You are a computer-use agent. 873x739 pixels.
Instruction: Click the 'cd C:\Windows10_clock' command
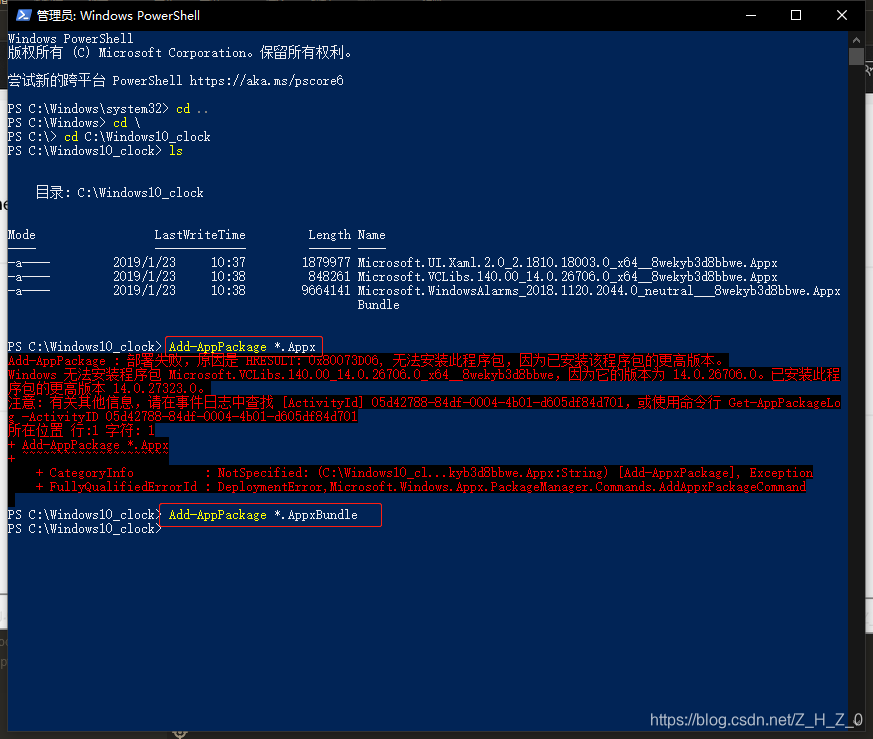(137, 137)
